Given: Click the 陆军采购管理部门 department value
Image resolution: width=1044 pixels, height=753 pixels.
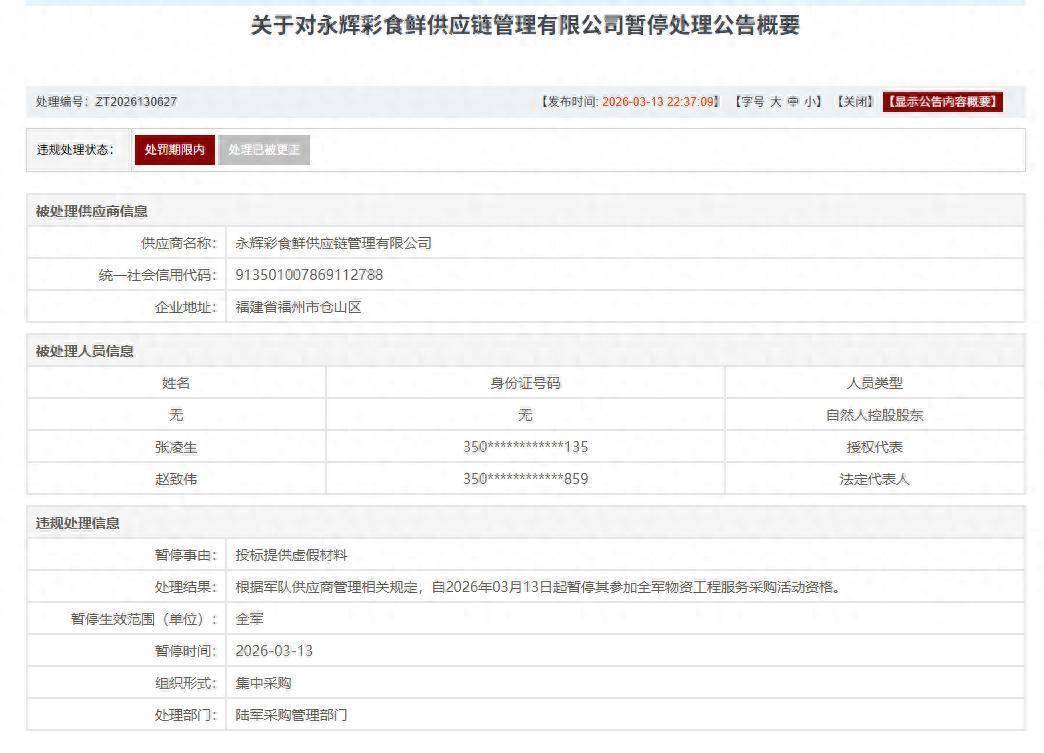Looking at the screenshot, I should 291,715.
